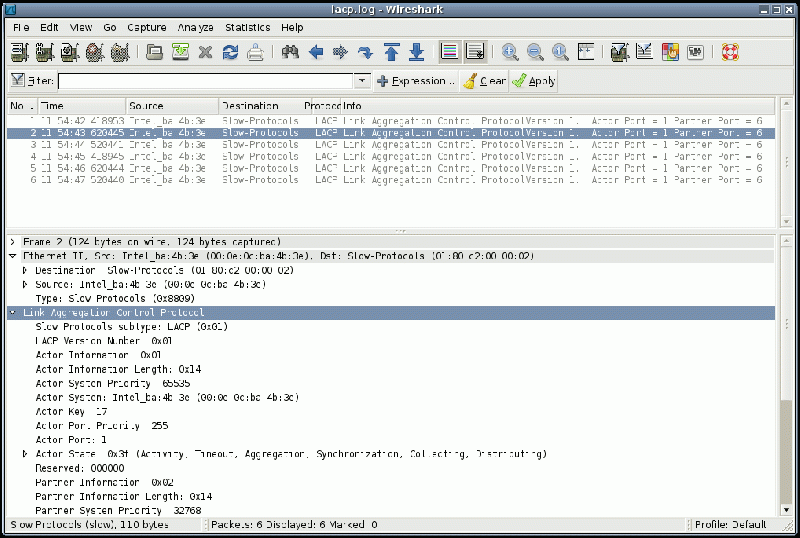Go to packet number icon

(365, 52)
